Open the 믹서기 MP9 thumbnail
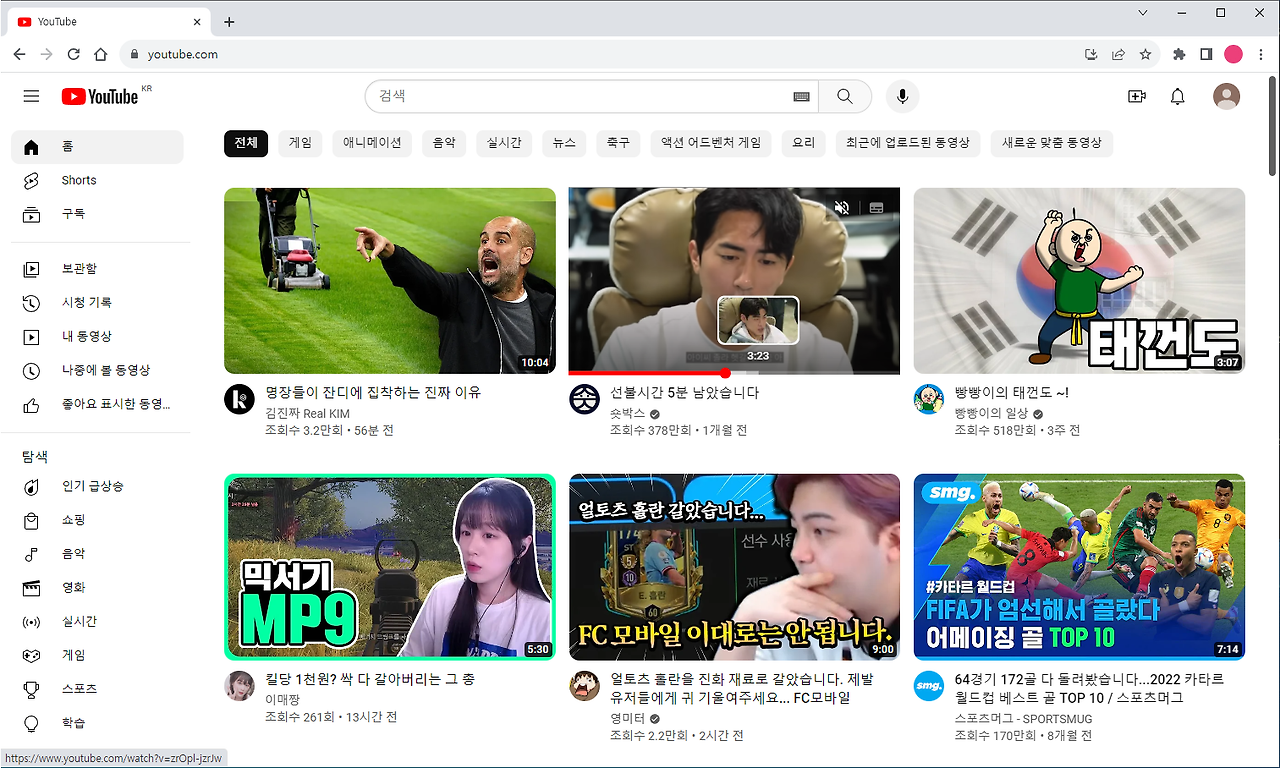 pyautogui.click(x=390, y=567)
